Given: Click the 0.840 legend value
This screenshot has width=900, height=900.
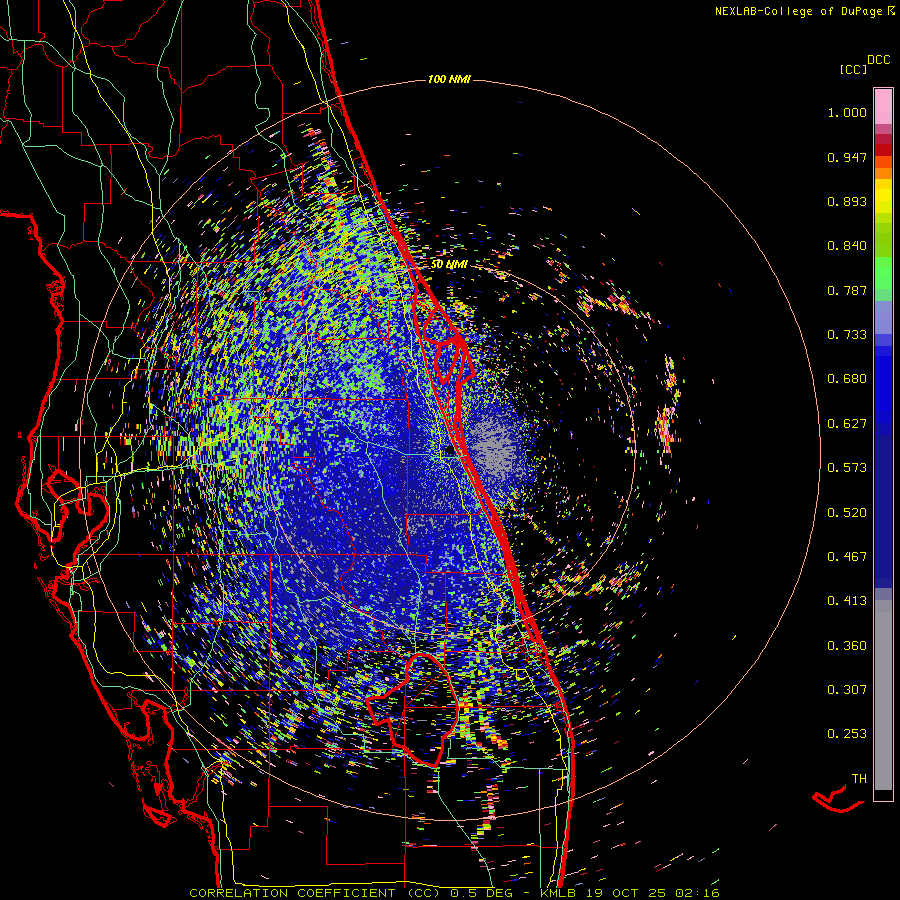Looking at the screenshot, I should tap(847, 246).
